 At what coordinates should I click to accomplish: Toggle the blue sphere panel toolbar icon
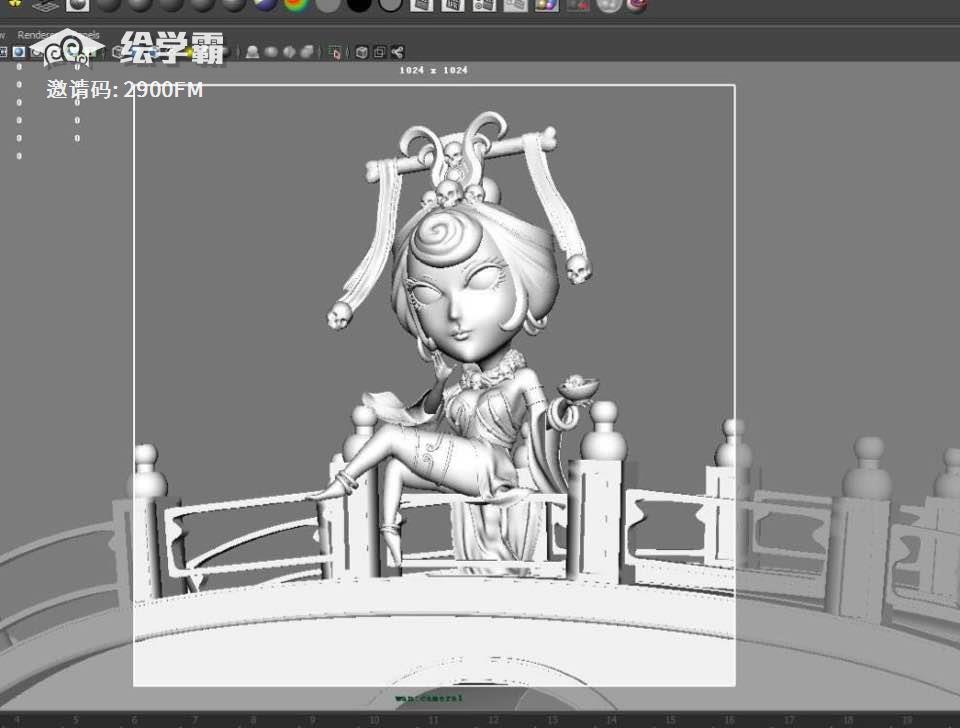coord(19,52)
